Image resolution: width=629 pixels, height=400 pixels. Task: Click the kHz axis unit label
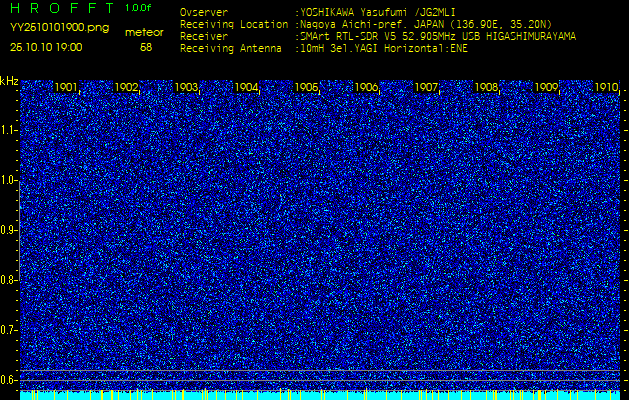point(9,81)
